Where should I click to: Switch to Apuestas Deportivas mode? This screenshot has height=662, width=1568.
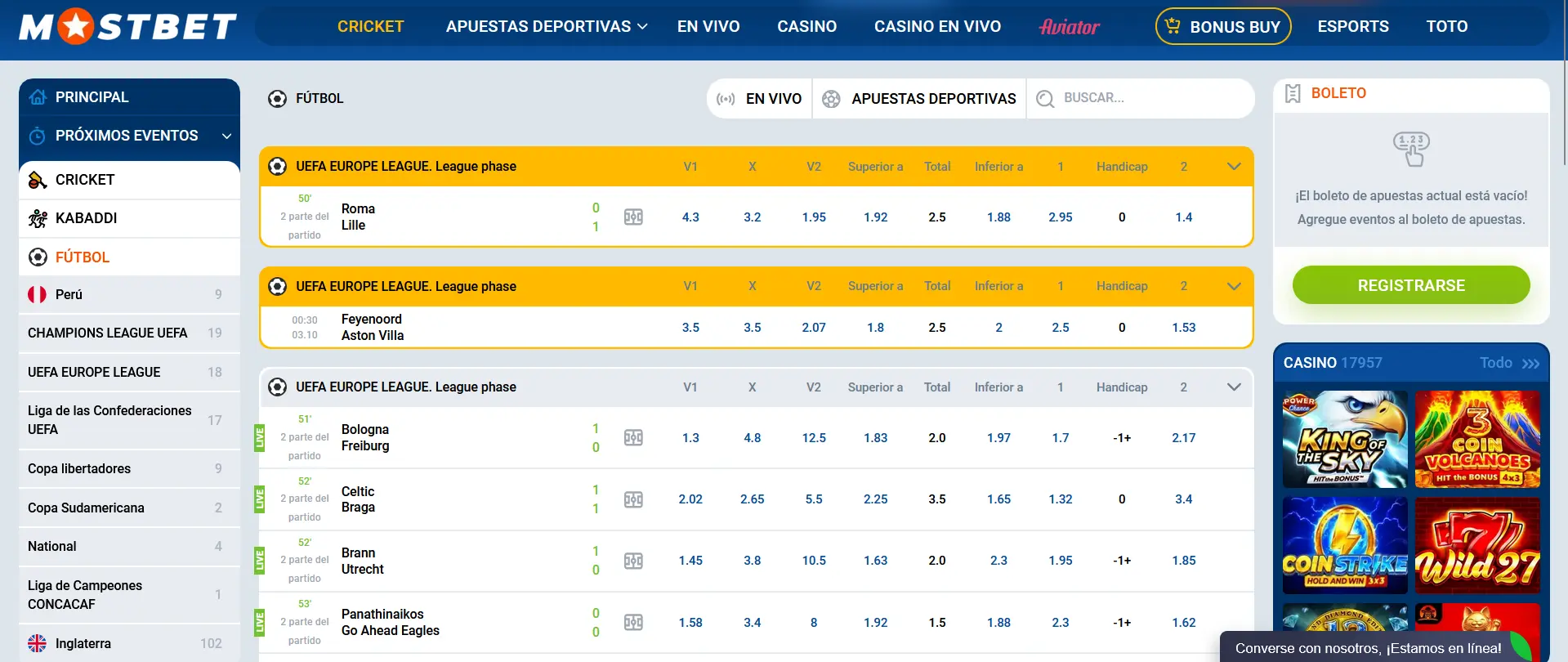point(920,99)
